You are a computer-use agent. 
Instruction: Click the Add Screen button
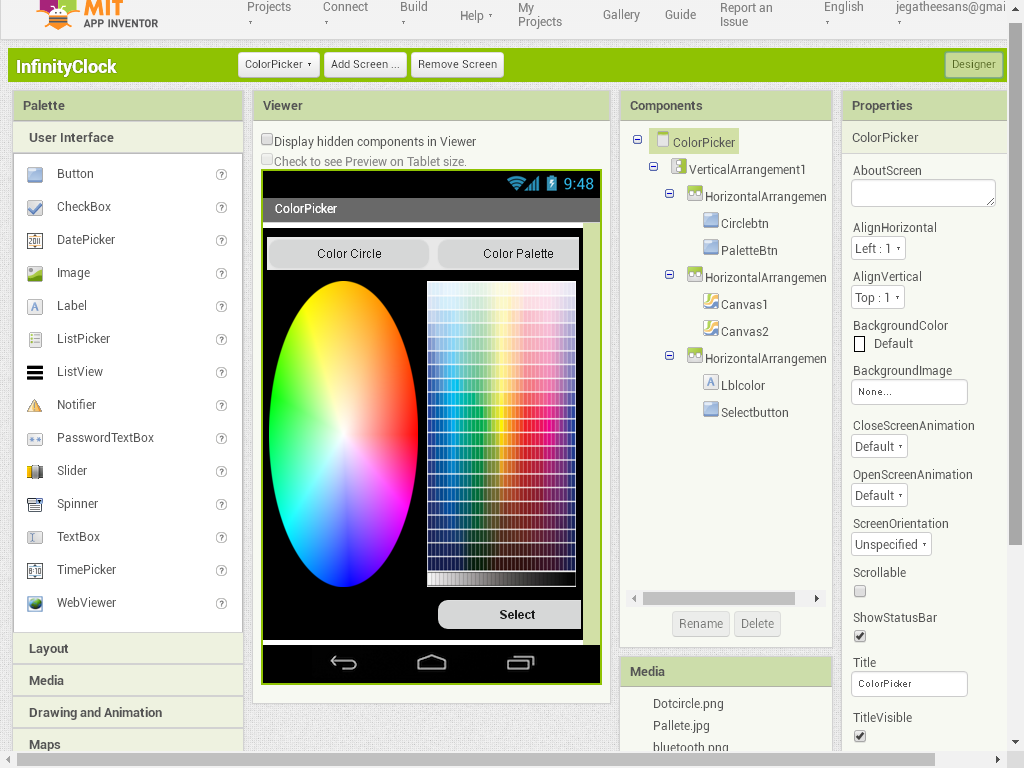coord(365,64)
